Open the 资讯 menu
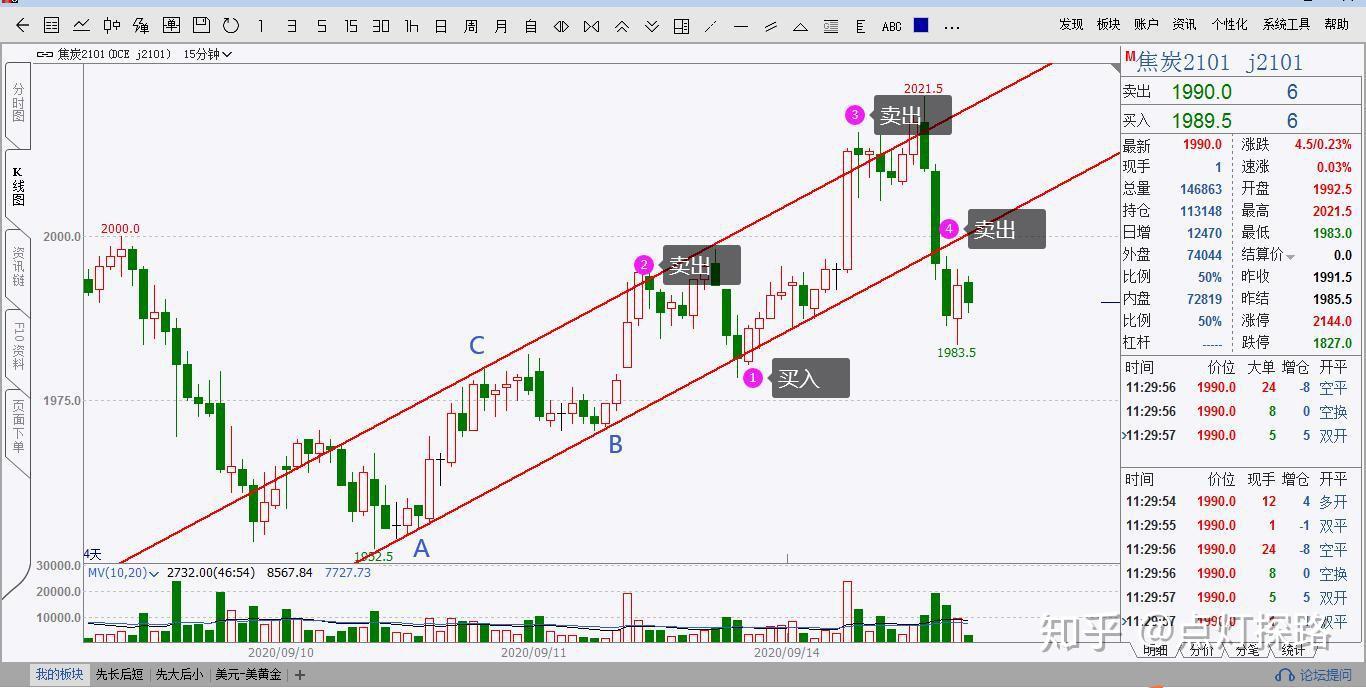Screen dimensions: 1366x688 click(x=1184, y=24)
